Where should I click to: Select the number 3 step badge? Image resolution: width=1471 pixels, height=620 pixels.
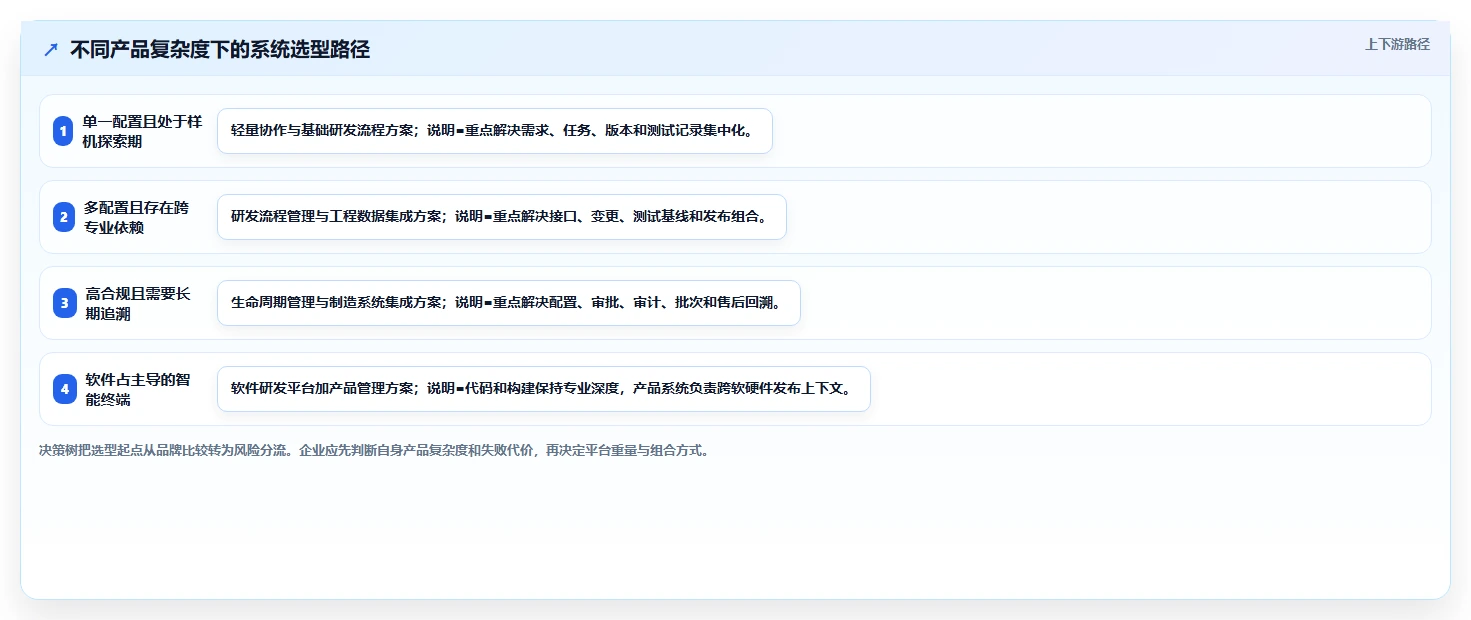64,303
